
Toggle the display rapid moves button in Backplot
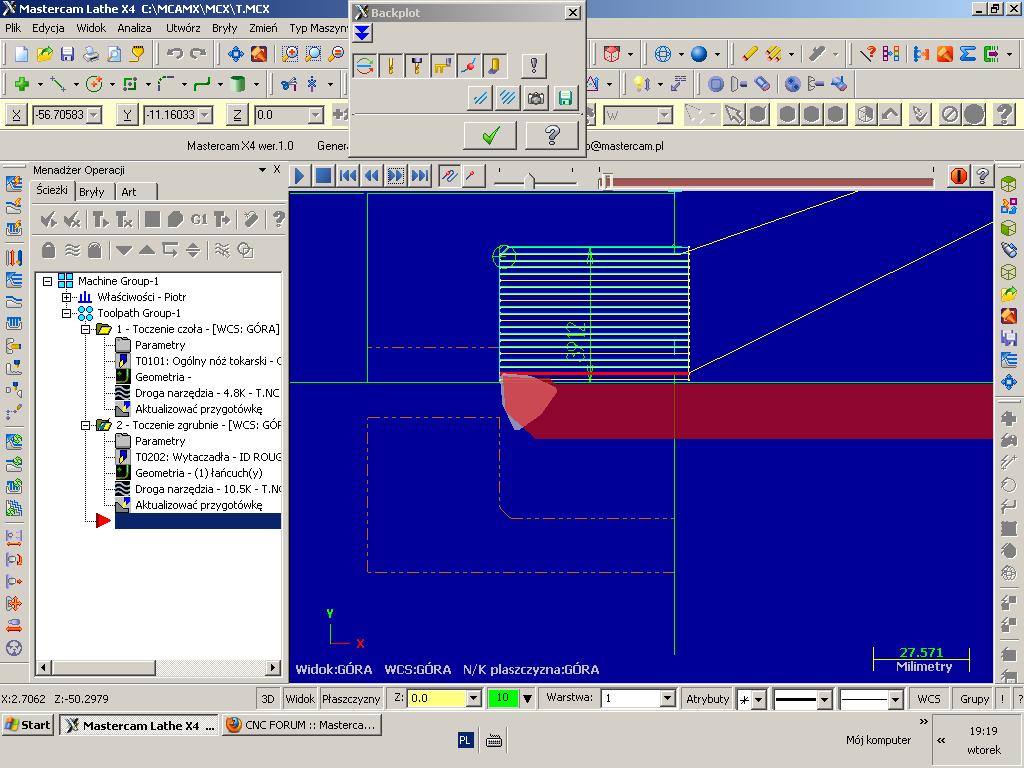pyautogui.click(x=443, y=65)
